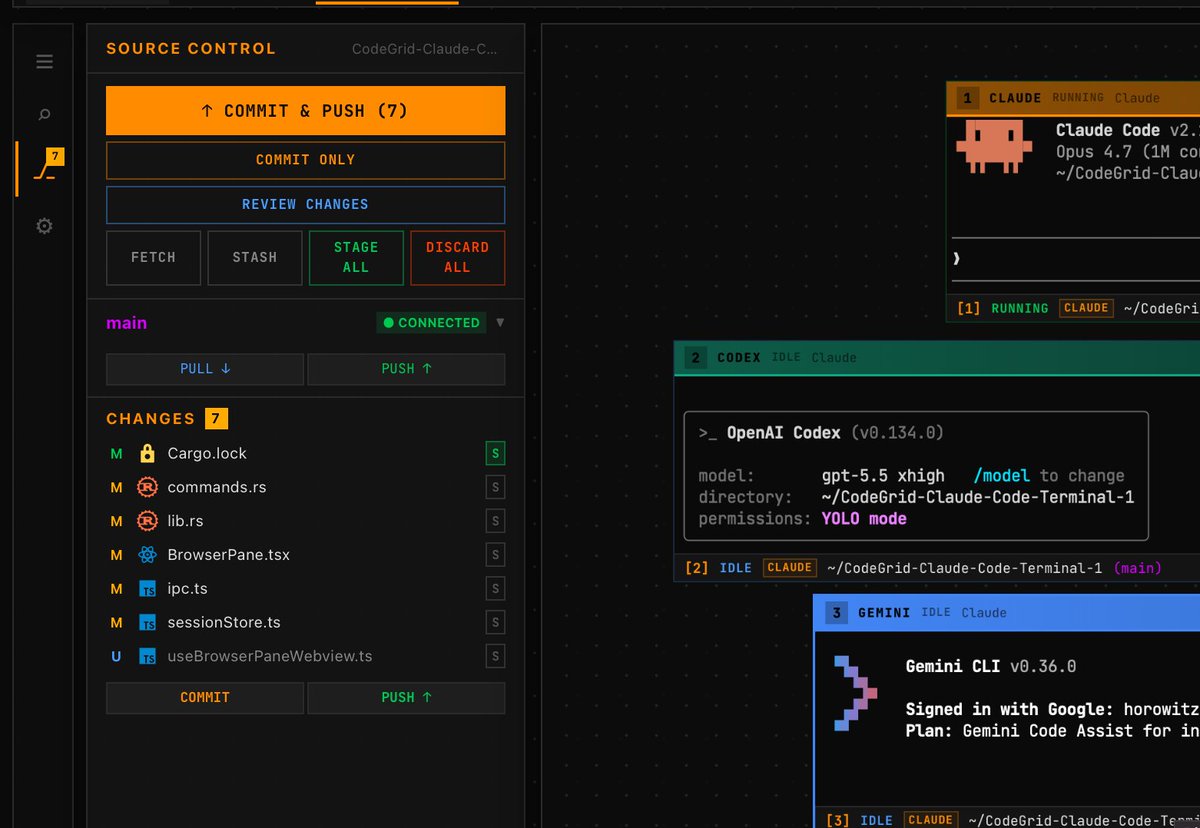Select the Cargo.lock file row
1200x828 pixels.
coord(305,454)
